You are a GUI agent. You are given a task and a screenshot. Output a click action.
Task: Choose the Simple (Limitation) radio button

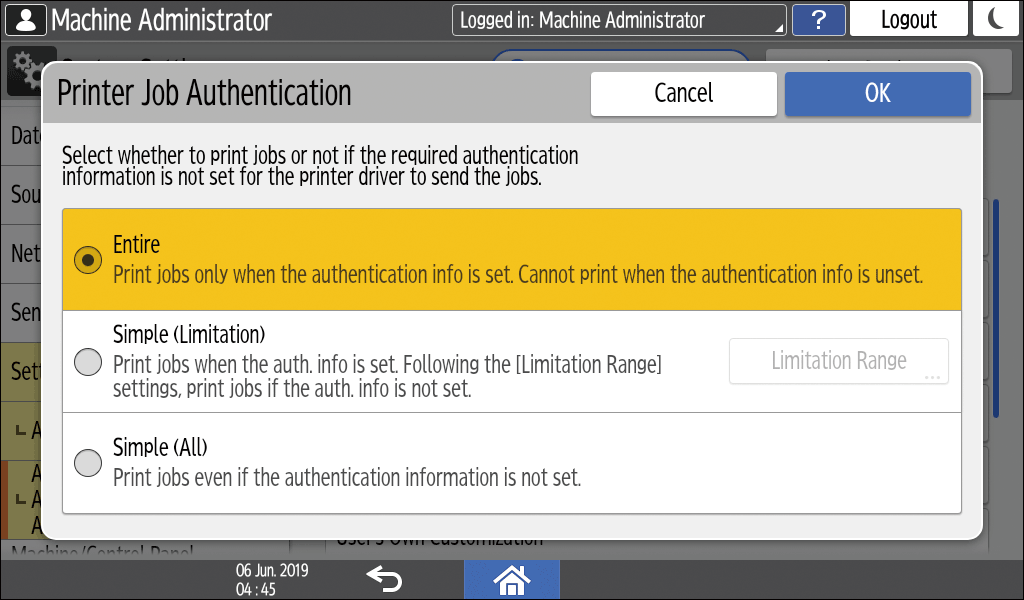coord(89,362)
